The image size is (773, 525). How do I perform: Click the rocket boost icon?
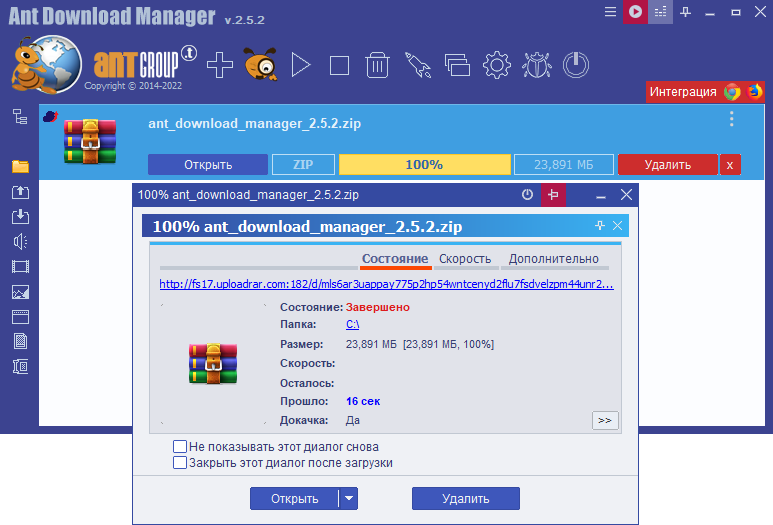click(x=418, y=65)
